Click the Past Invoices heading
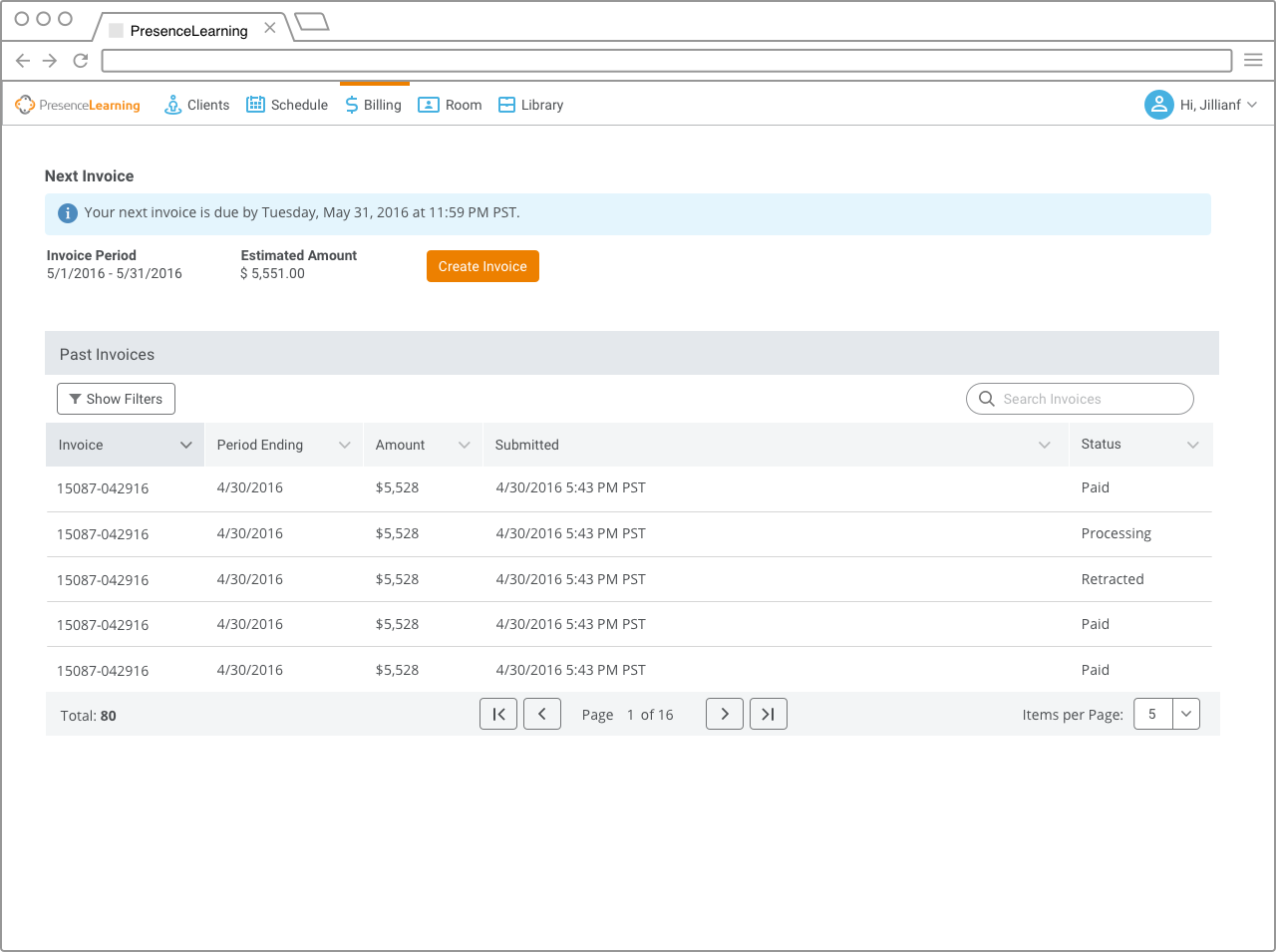Viewport: 1276px width, 952px height. click(x=107, y=355)
